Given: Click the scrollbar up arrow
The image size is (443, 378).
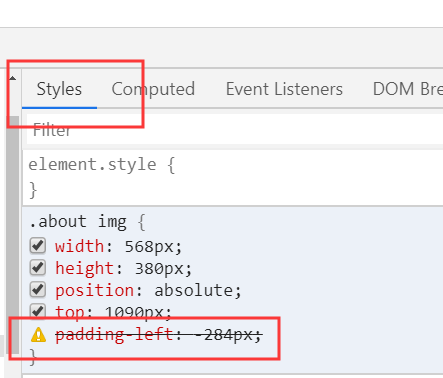Looking at the screenshot, I should pos(13,79).
